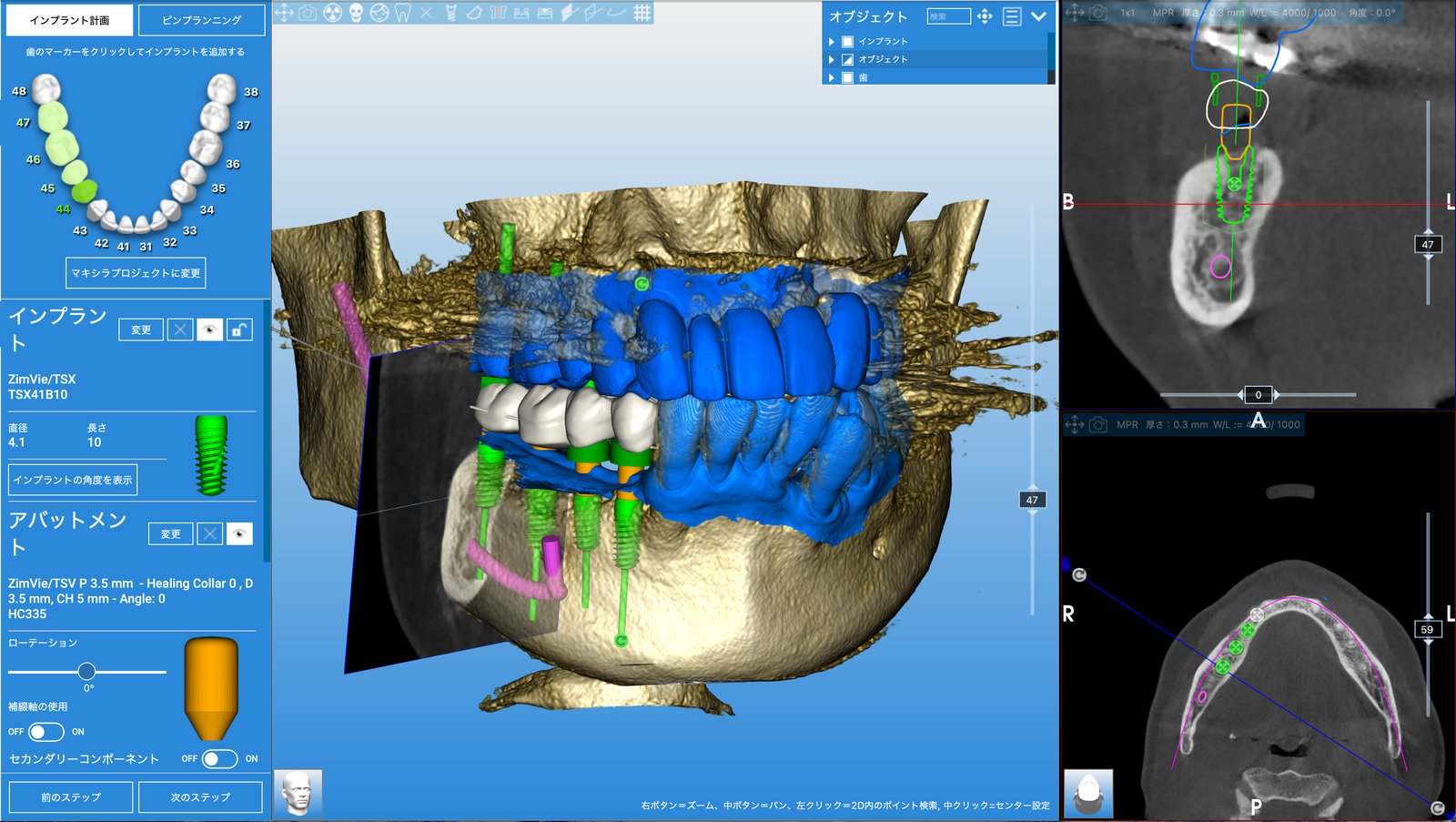
Task: Click the X delete icon next to implant
Action: pos(180,330)
